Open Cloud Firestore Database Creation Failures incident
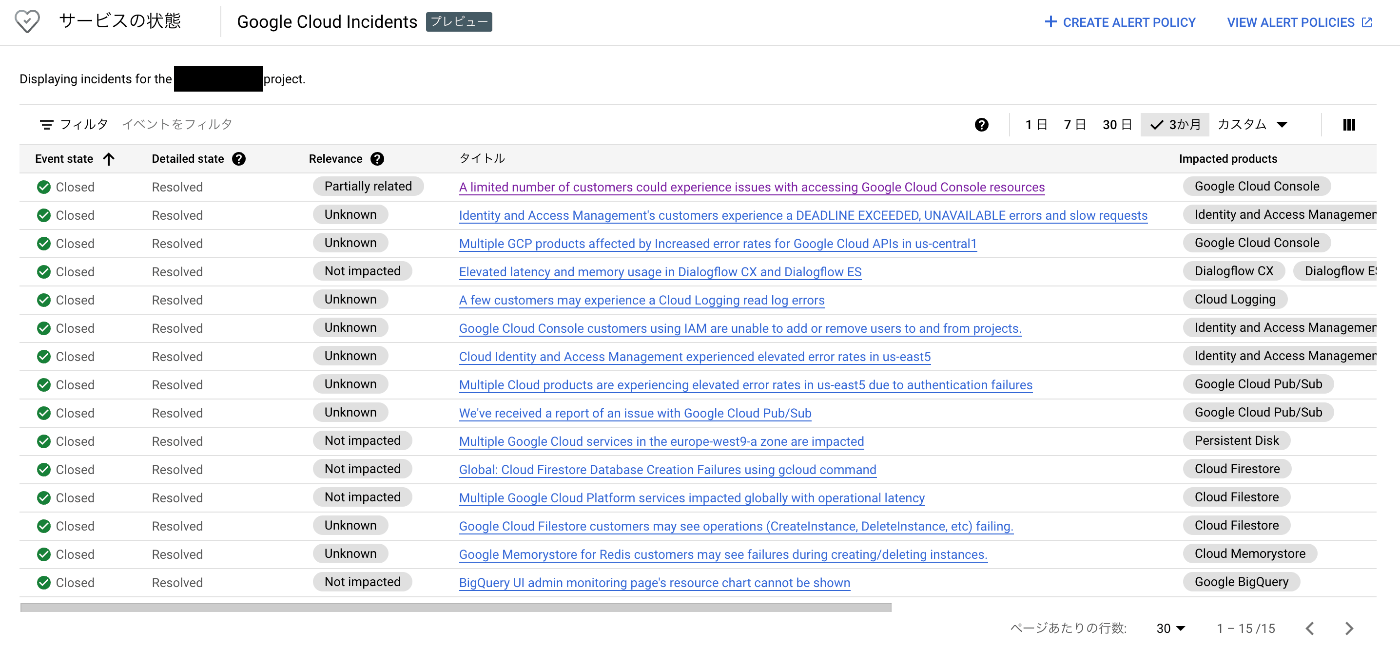The width and height of the screenshot is (1400, 647). click(668, 470)
